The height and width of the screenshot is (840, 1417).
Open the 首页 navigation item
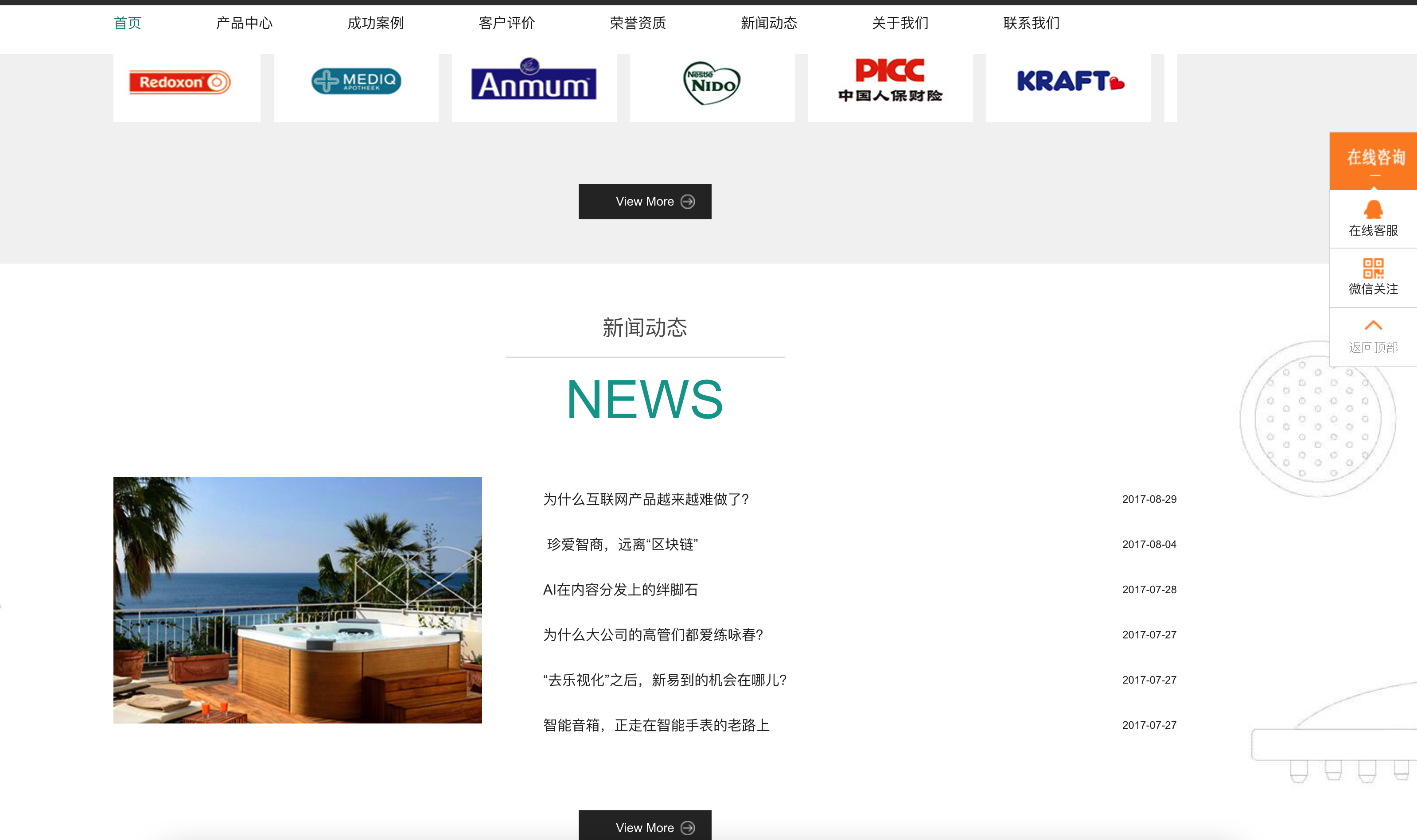127,23
